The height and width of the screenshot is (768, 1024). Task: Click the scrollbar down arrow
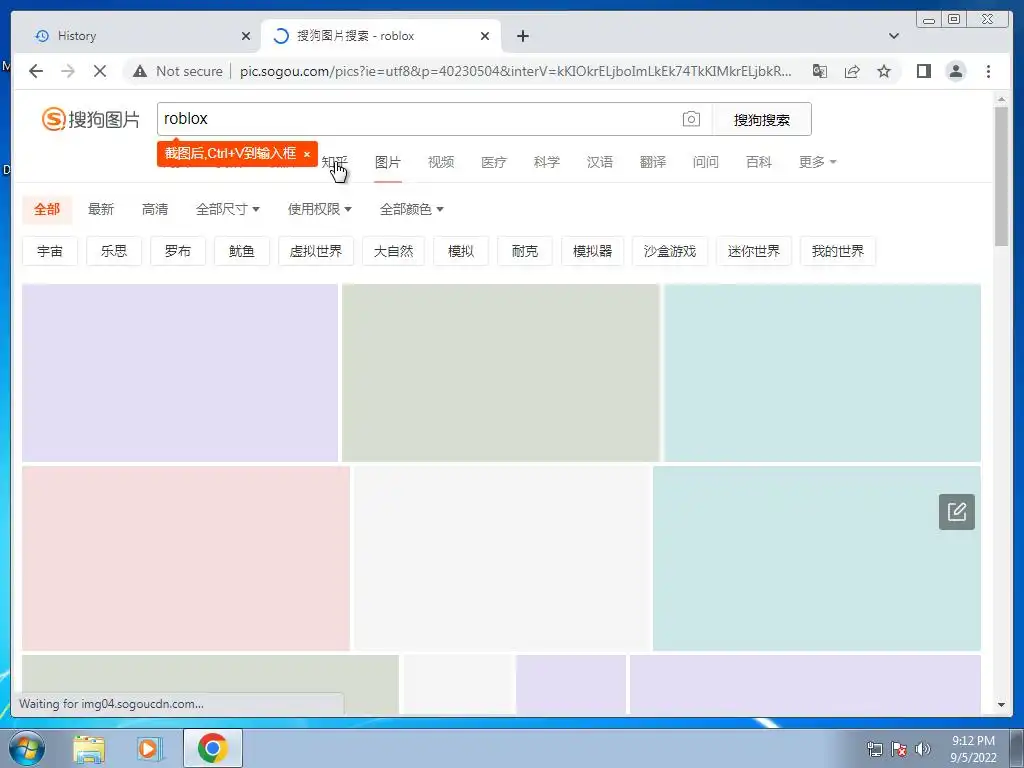[1001, 705]
